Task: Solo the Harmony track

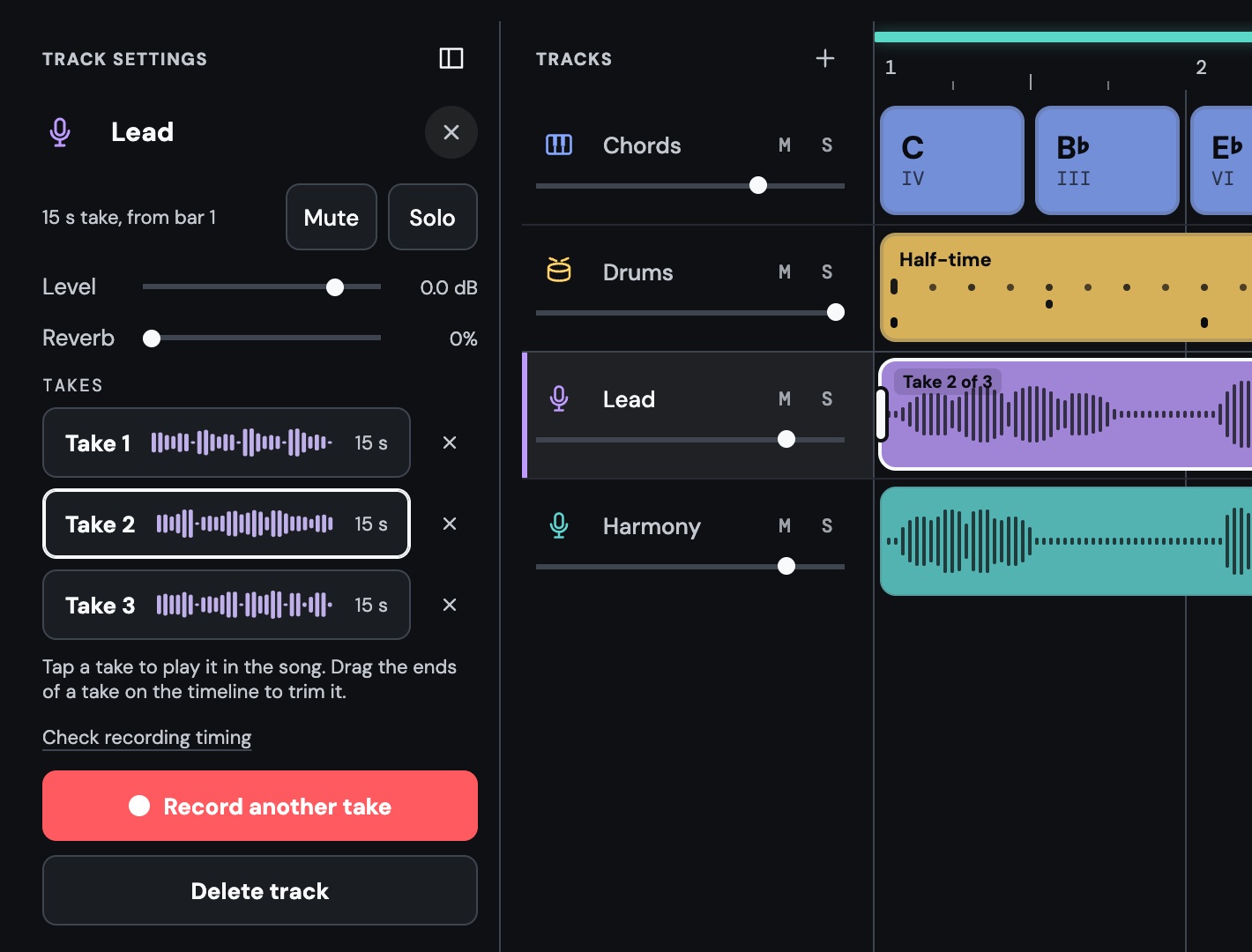Action: click(827, 525)
